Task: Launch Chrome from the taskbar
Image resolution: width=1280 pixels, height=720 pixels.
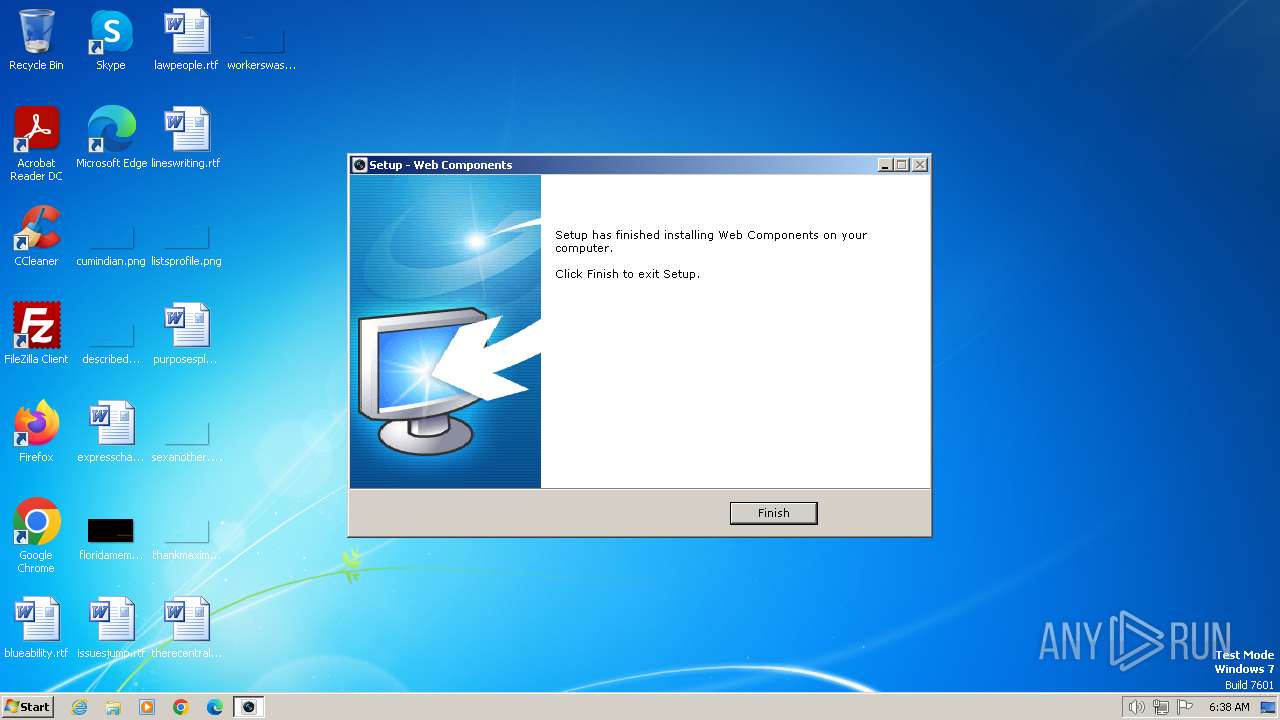Action: 181,707
